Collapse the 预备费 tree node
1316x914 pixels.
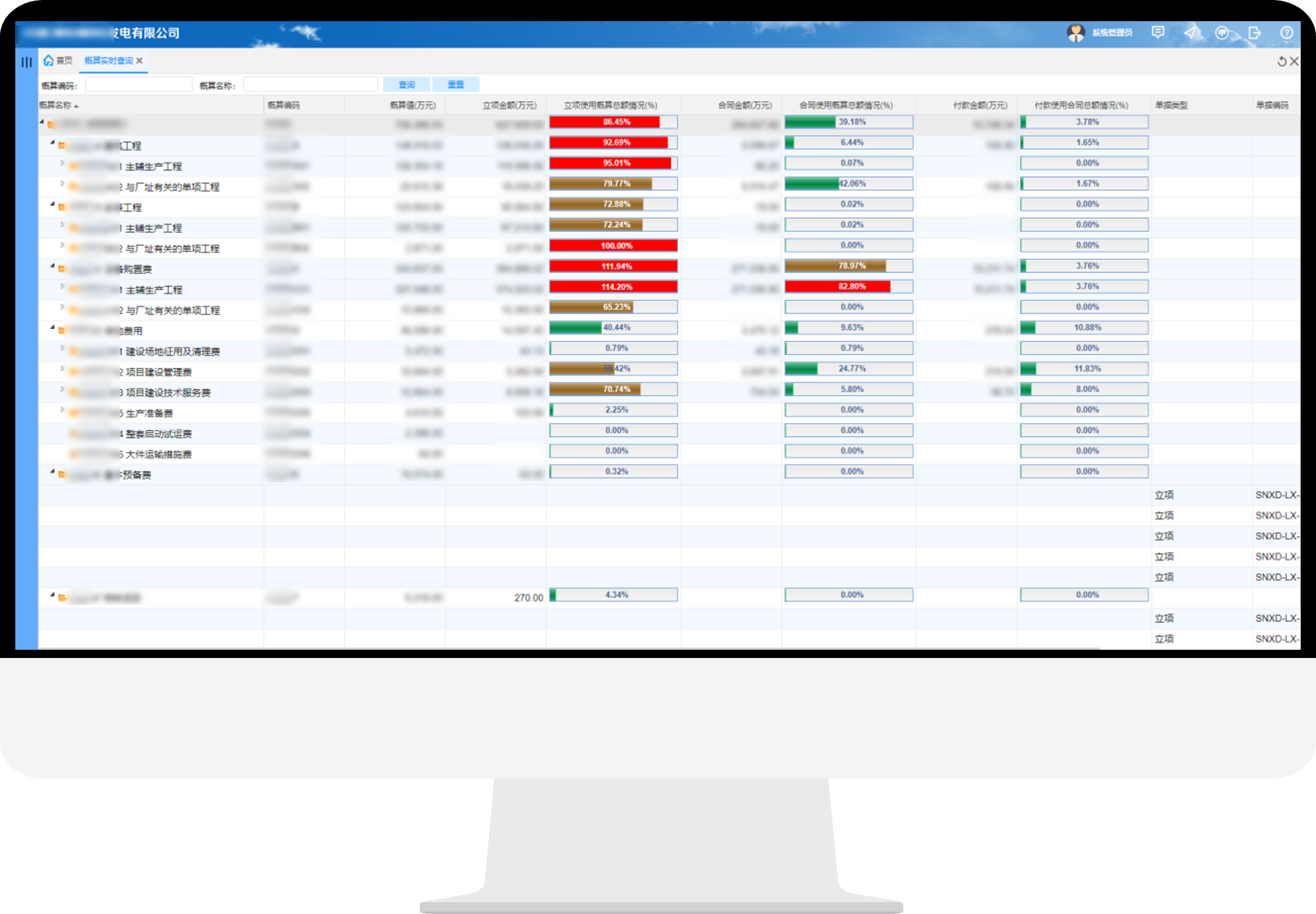52,471
